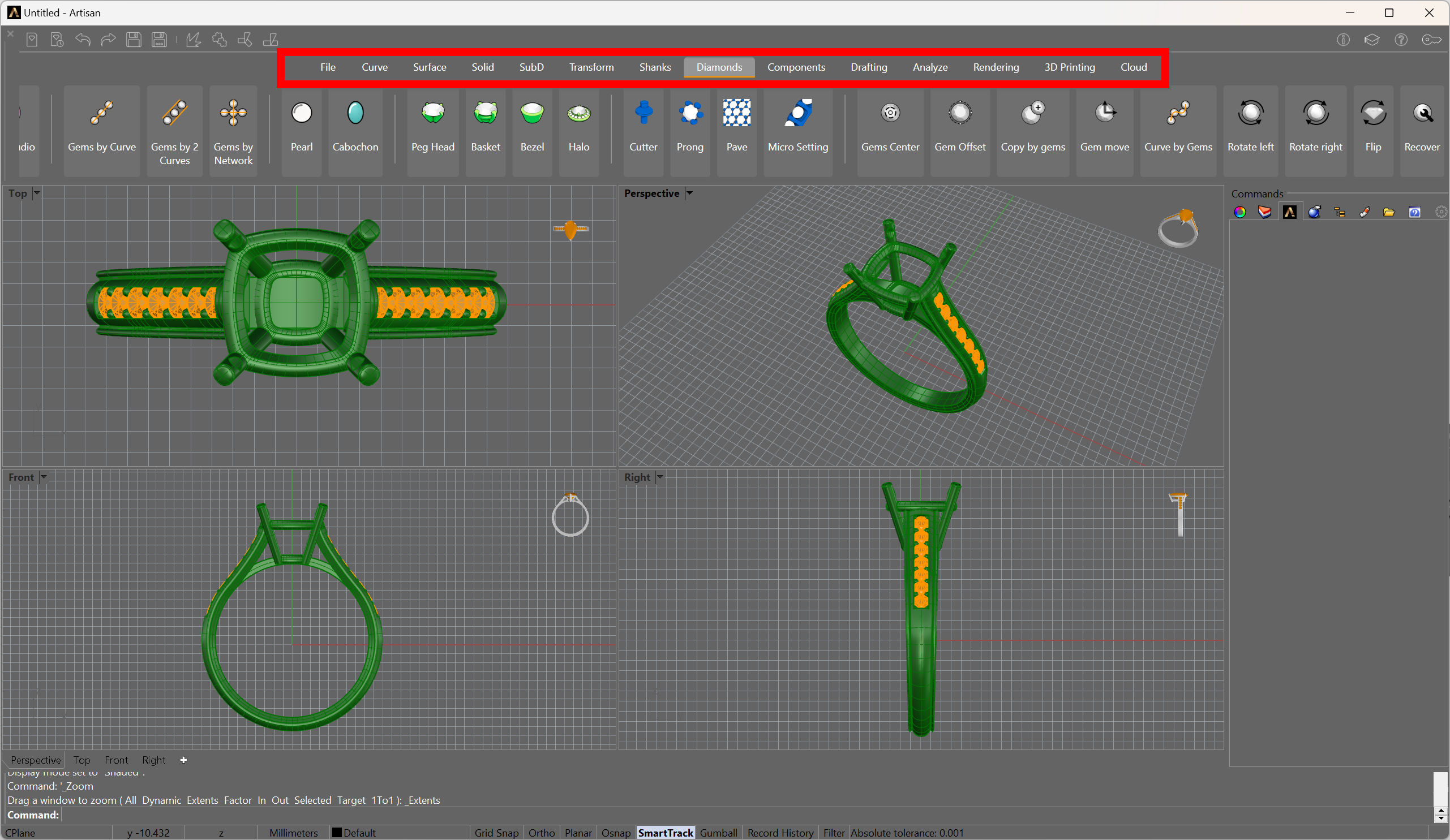Click the Record History button
This screenshot has height=840, width=1450.
coord(780,833)
